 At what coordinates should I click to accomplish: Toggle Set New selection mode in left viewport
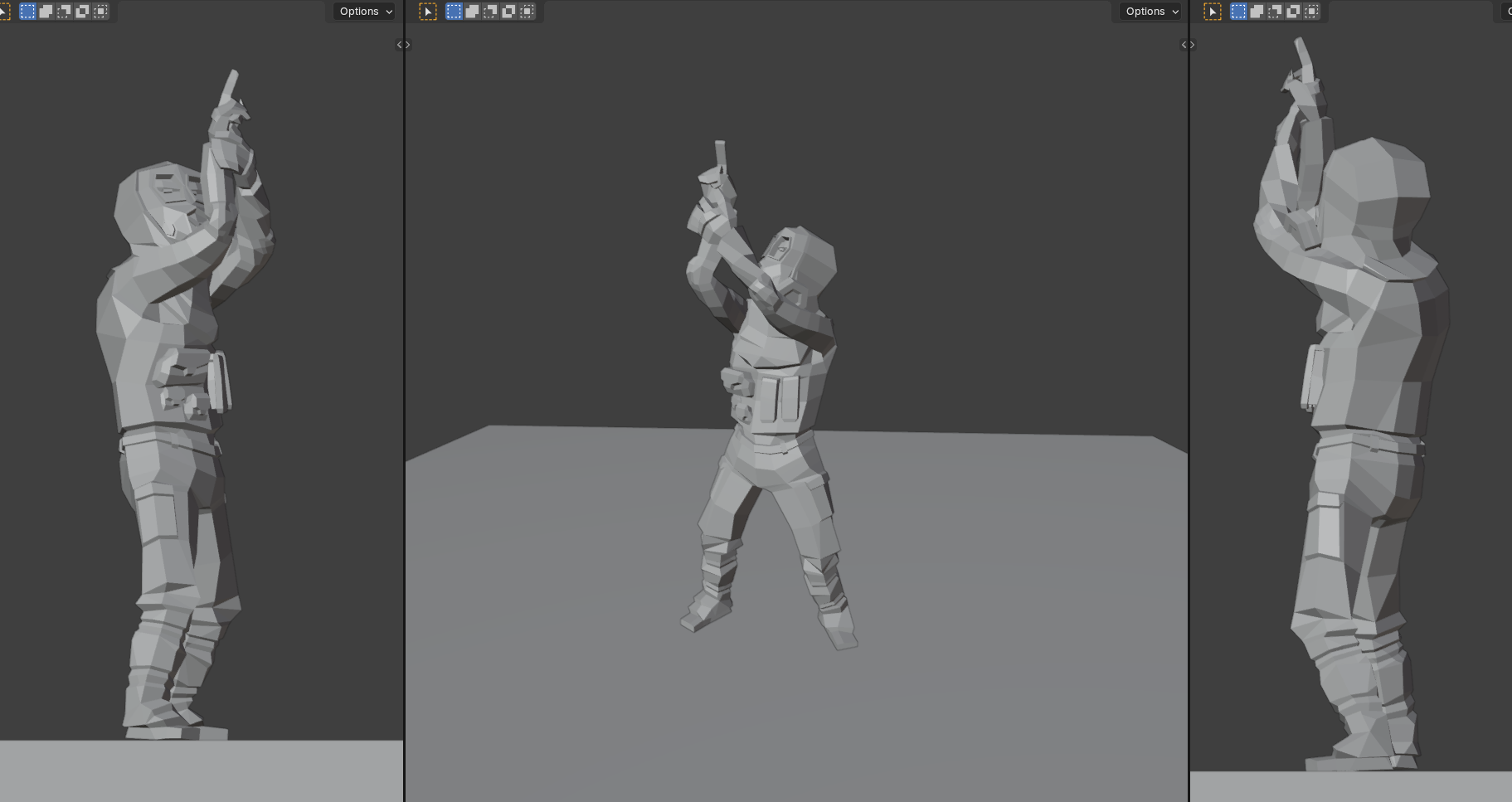27,12
